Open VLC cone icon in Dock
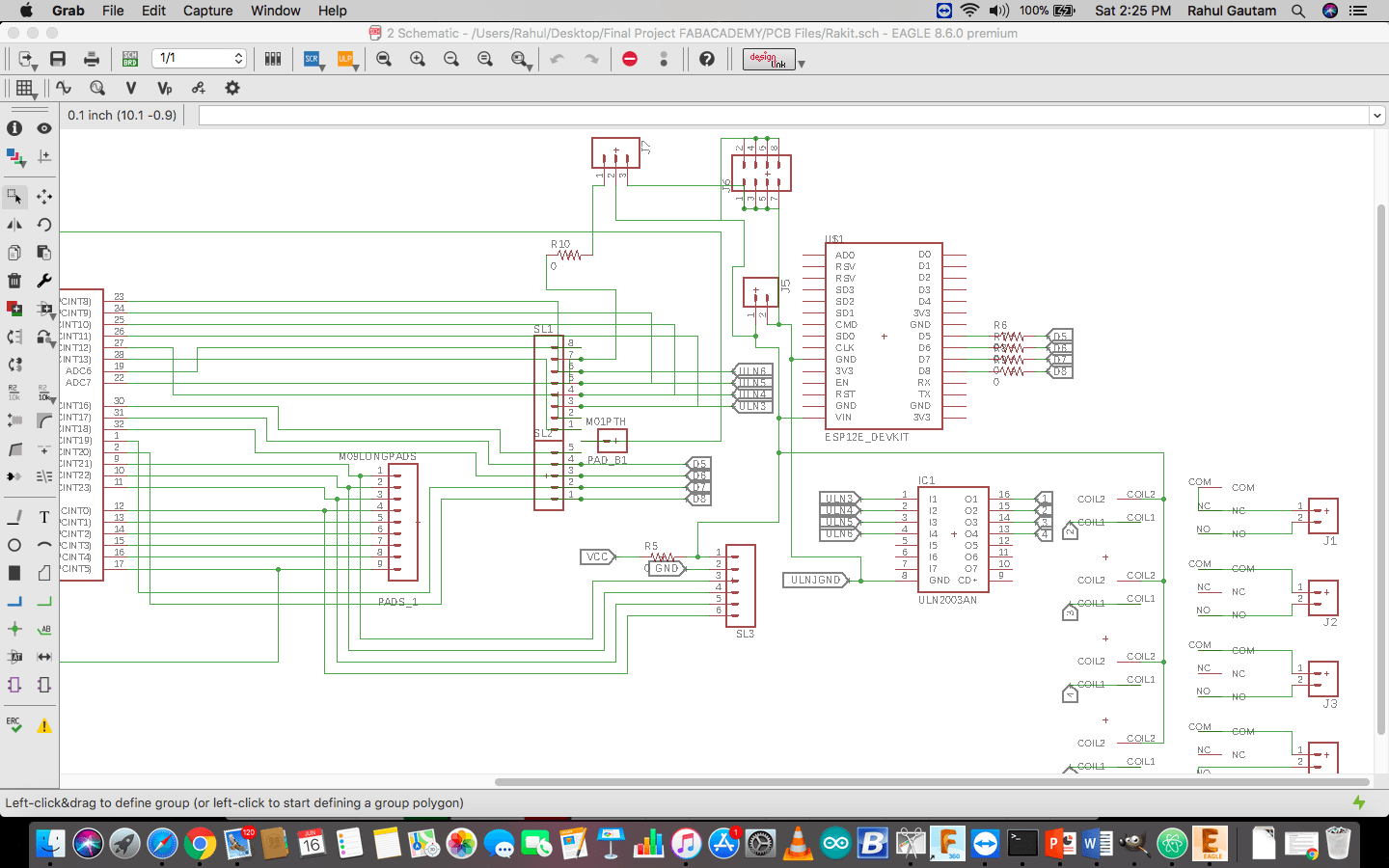Screen dimensions: 1389x868 click(798, 844)
